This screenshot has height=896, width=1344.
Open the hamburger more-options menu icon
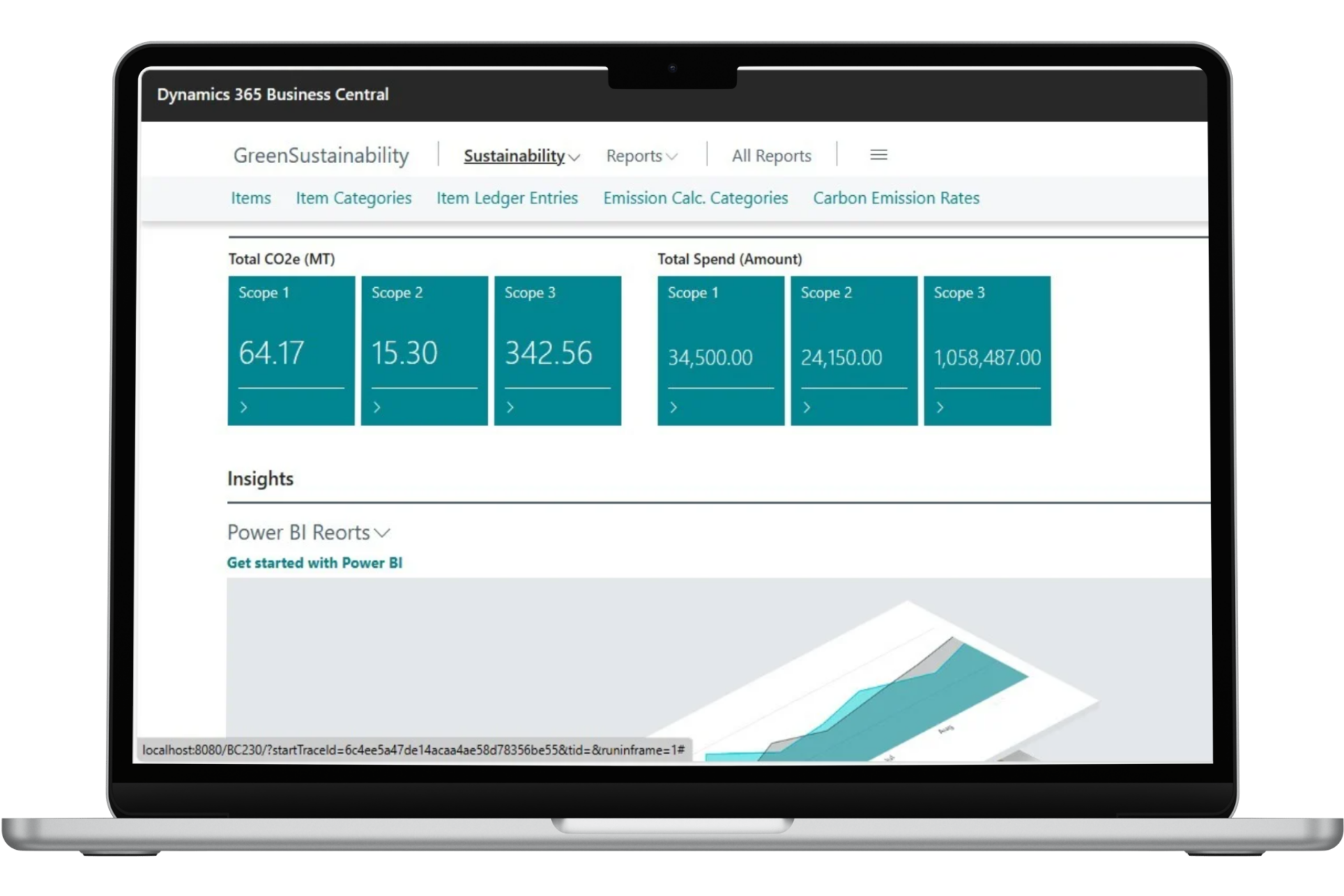click(x=878, y=155)
